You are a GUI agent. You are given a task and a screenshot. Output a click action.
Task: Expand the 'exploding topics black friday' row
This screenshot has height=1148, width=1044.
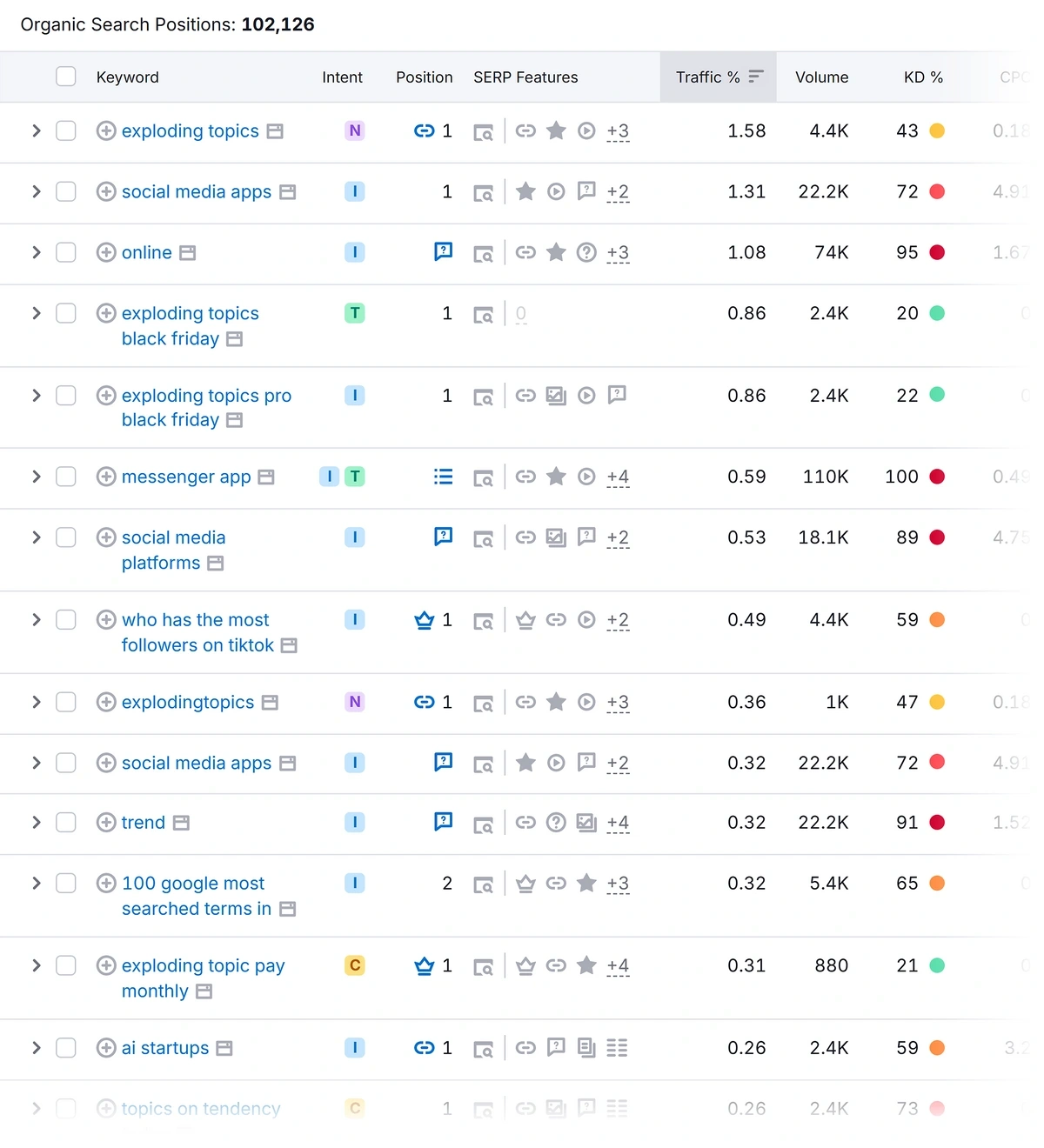click(37, 313)
